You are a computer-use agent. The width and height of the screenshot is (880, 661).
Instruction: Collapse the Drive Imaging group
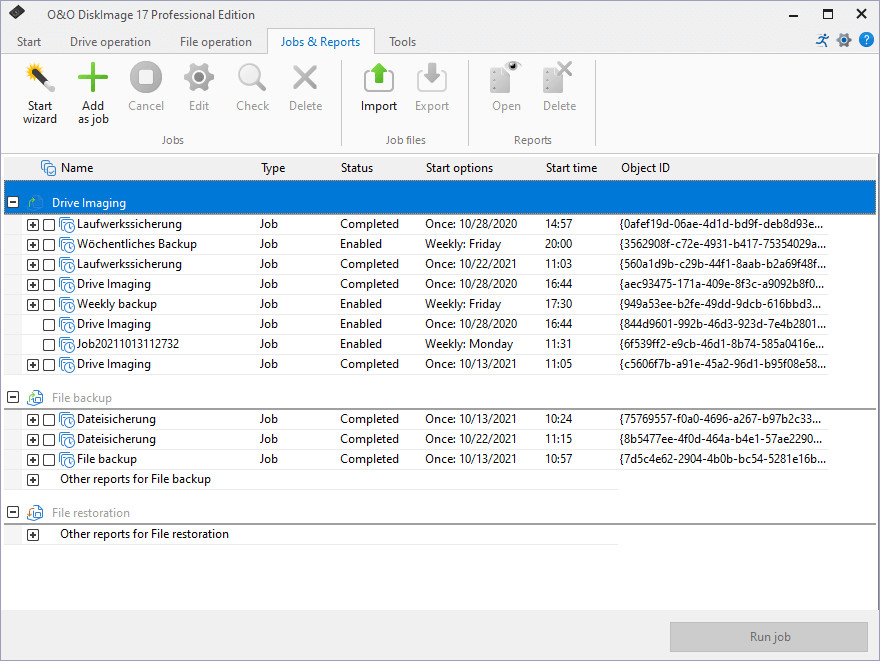pyautogui.click(x=13, y=203)
